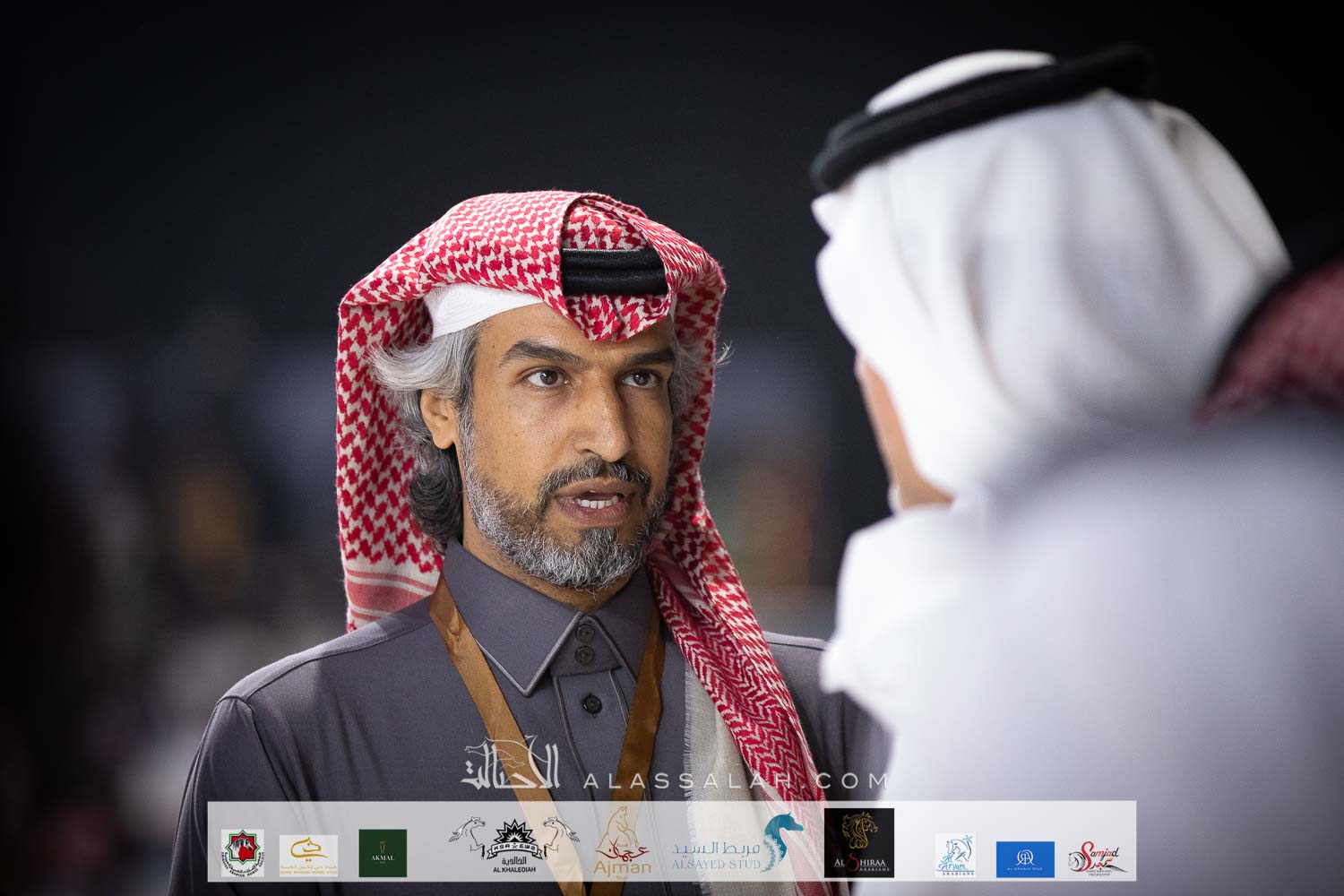Click the red and green octagon society logo

click(x=242, y=852)
